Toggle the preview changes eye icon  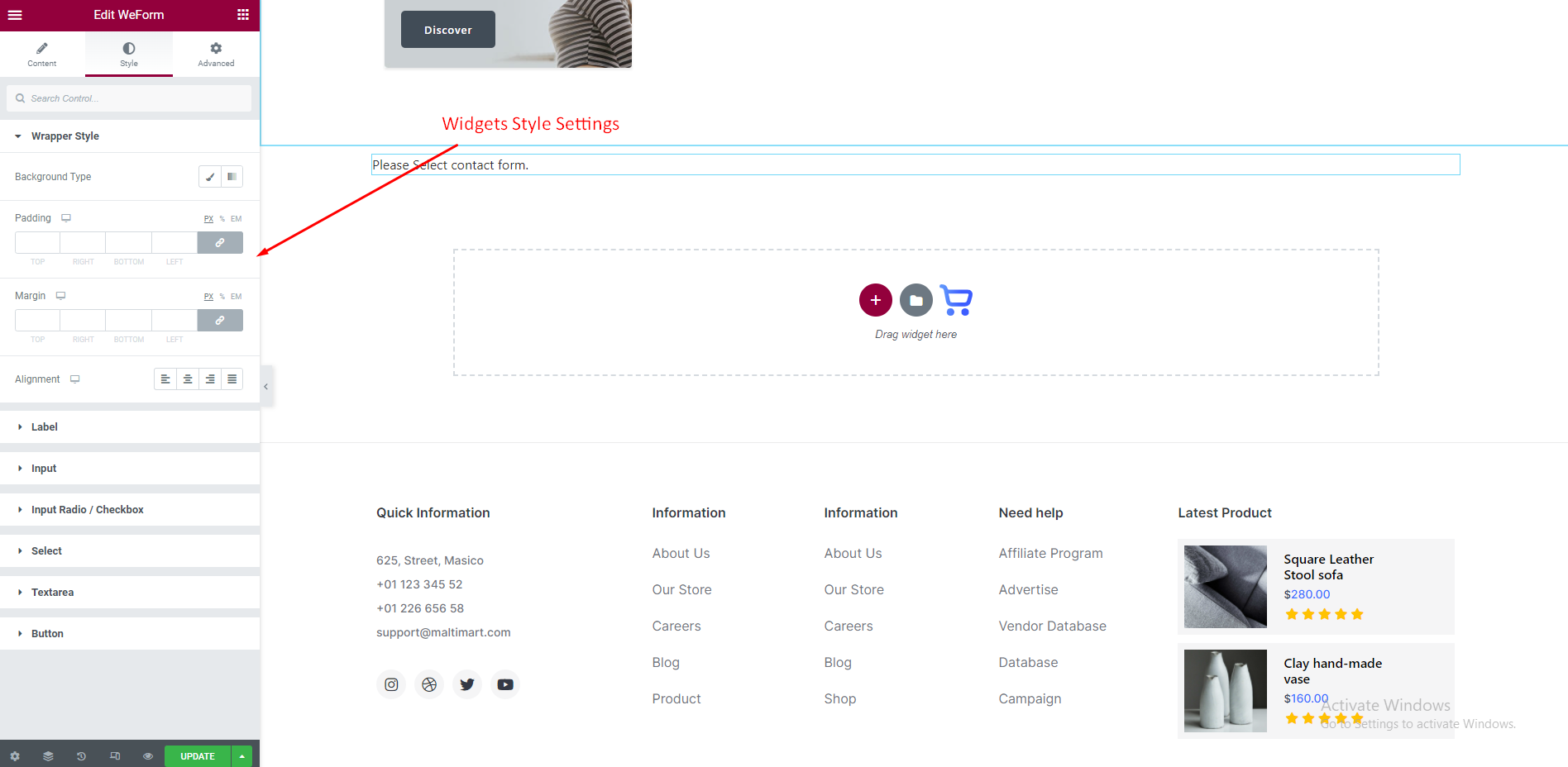[148, 756]
